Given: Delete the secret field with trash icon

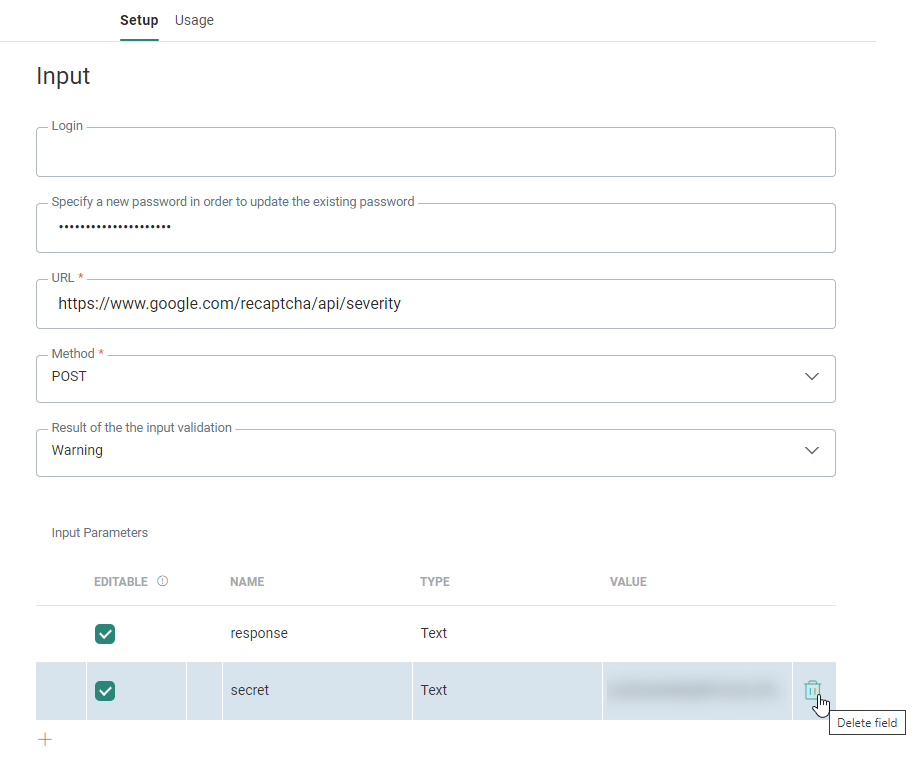Looking at the screenshot, I should pos(812,690).
